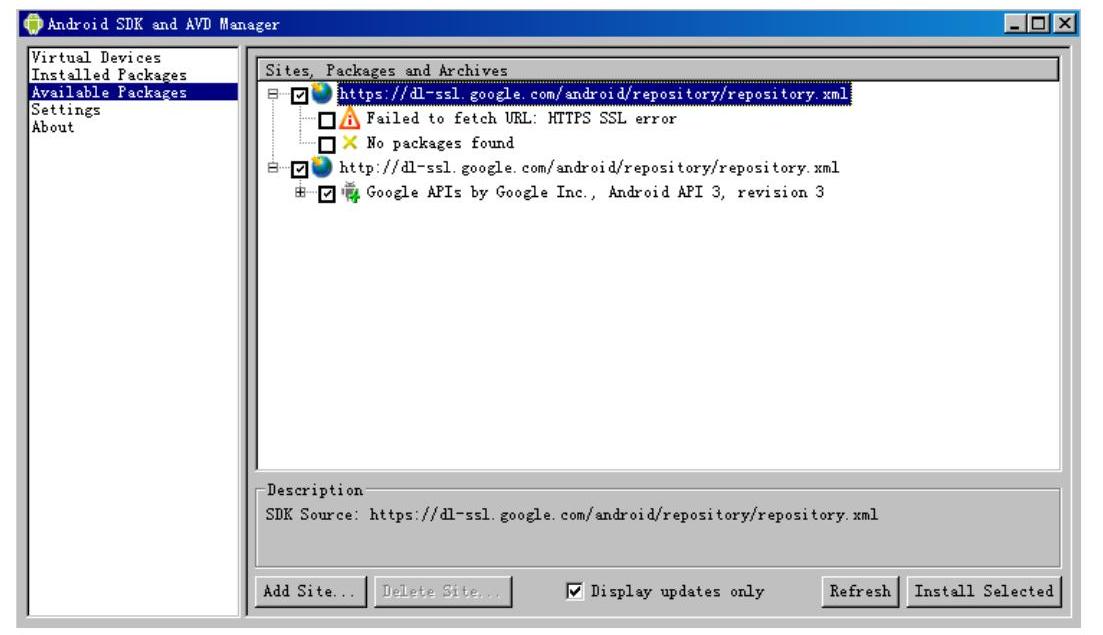Image resolution: width=1103 pixels, height=635 pixels.
Task: Click globe icon of the https repository site
Action: (322, 94)
